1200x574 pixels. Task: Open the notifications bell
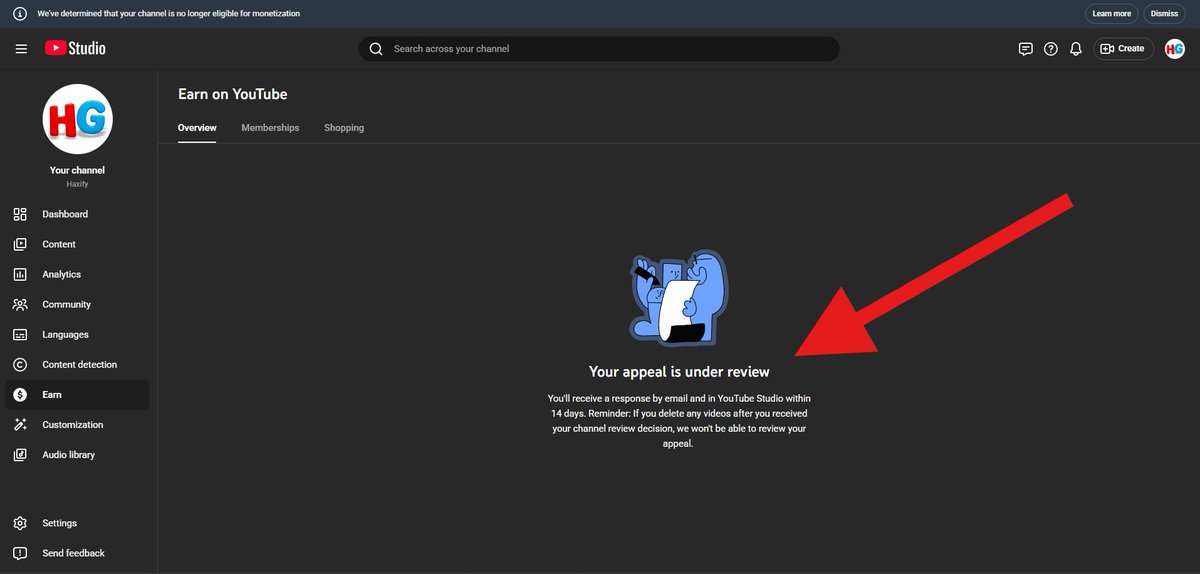(1076, 48)
